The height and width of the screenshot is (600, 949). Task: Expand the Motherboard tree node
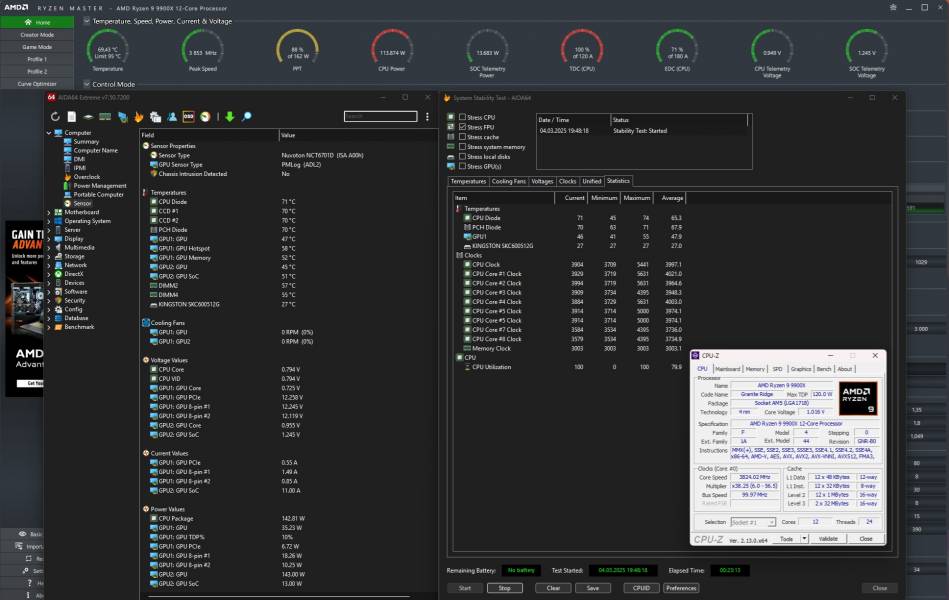(49, 213)
